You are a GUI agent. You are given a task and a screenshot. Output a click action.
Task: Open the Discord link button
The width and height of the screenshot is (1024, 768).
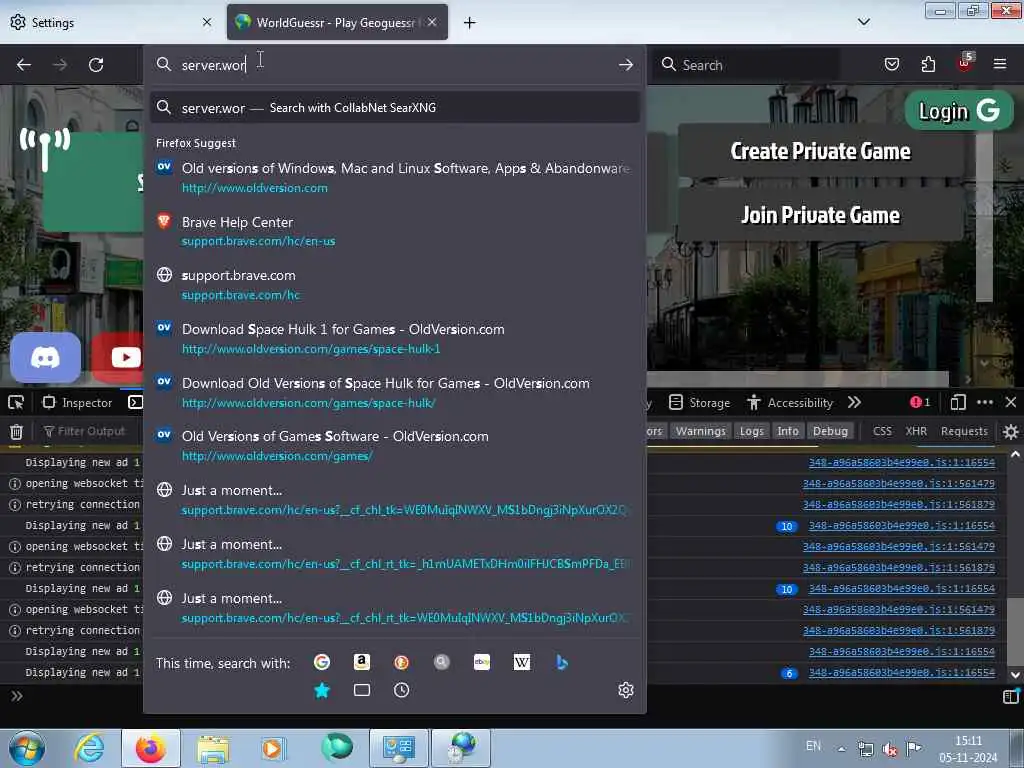point(45,357)
